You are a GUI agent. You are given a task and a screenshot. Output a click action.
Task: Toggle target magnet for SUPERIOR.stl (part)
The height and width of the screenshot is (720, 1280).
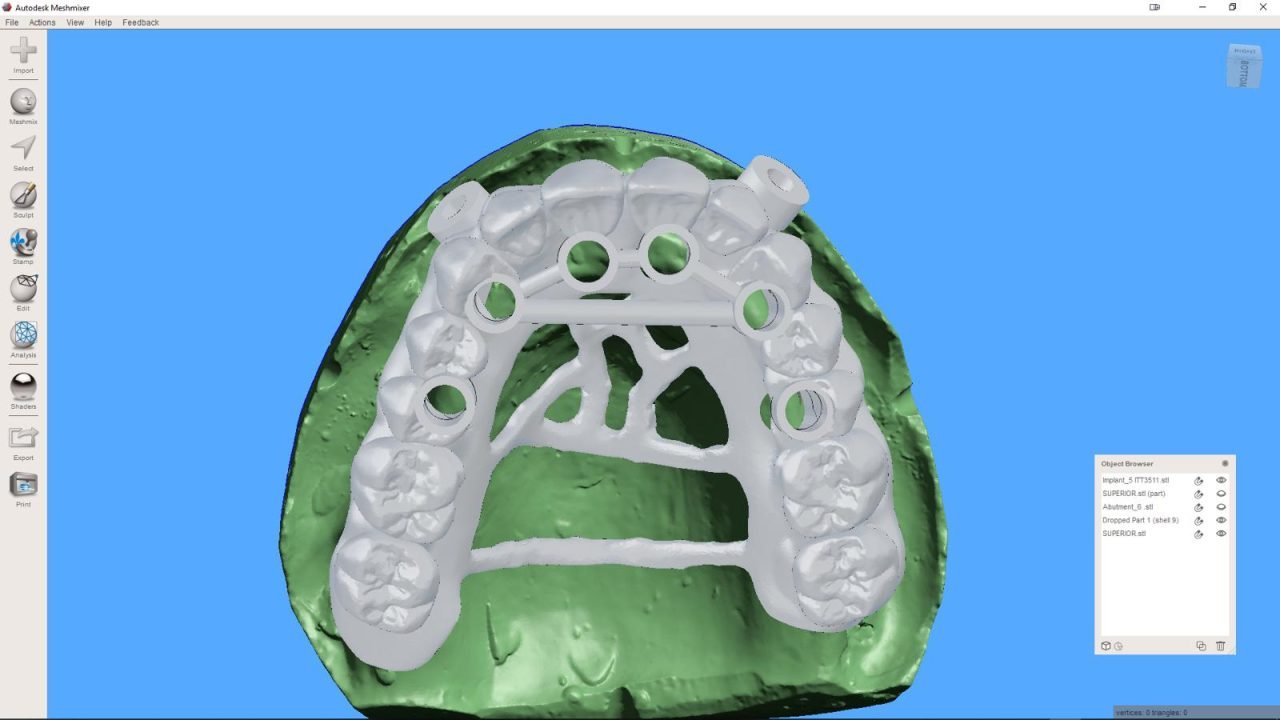(x=1198, y=494)
